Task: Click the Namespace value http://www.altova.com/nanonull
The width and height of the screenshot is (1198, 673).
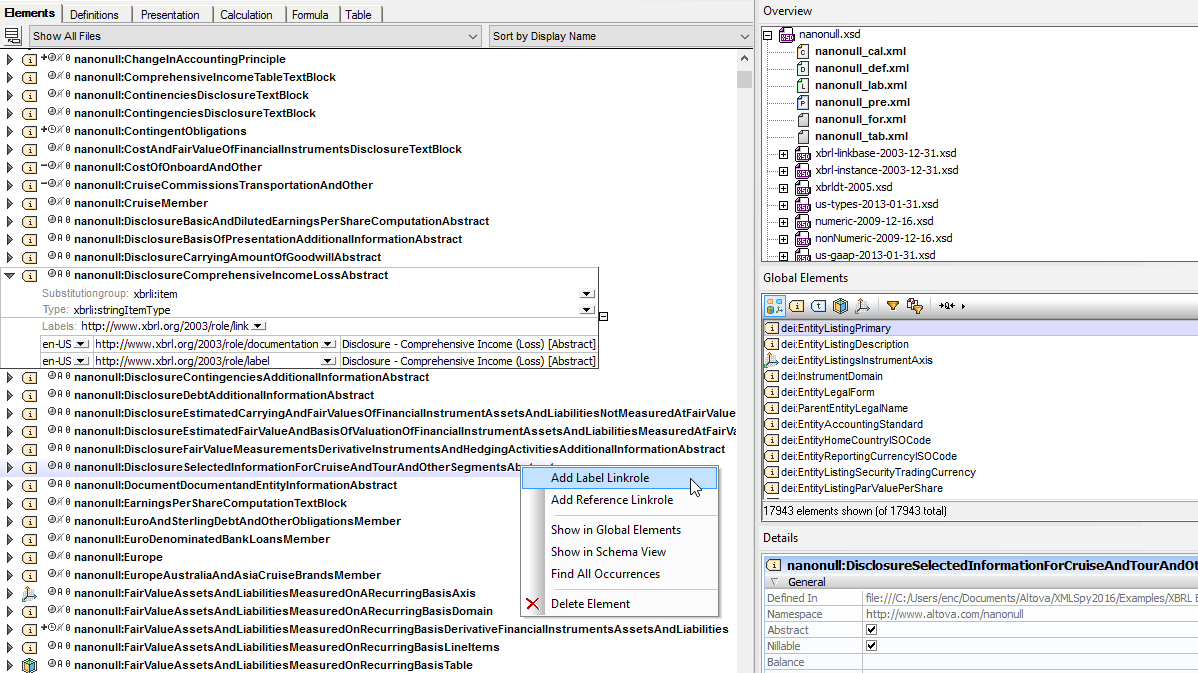Action: click(944, 614)
